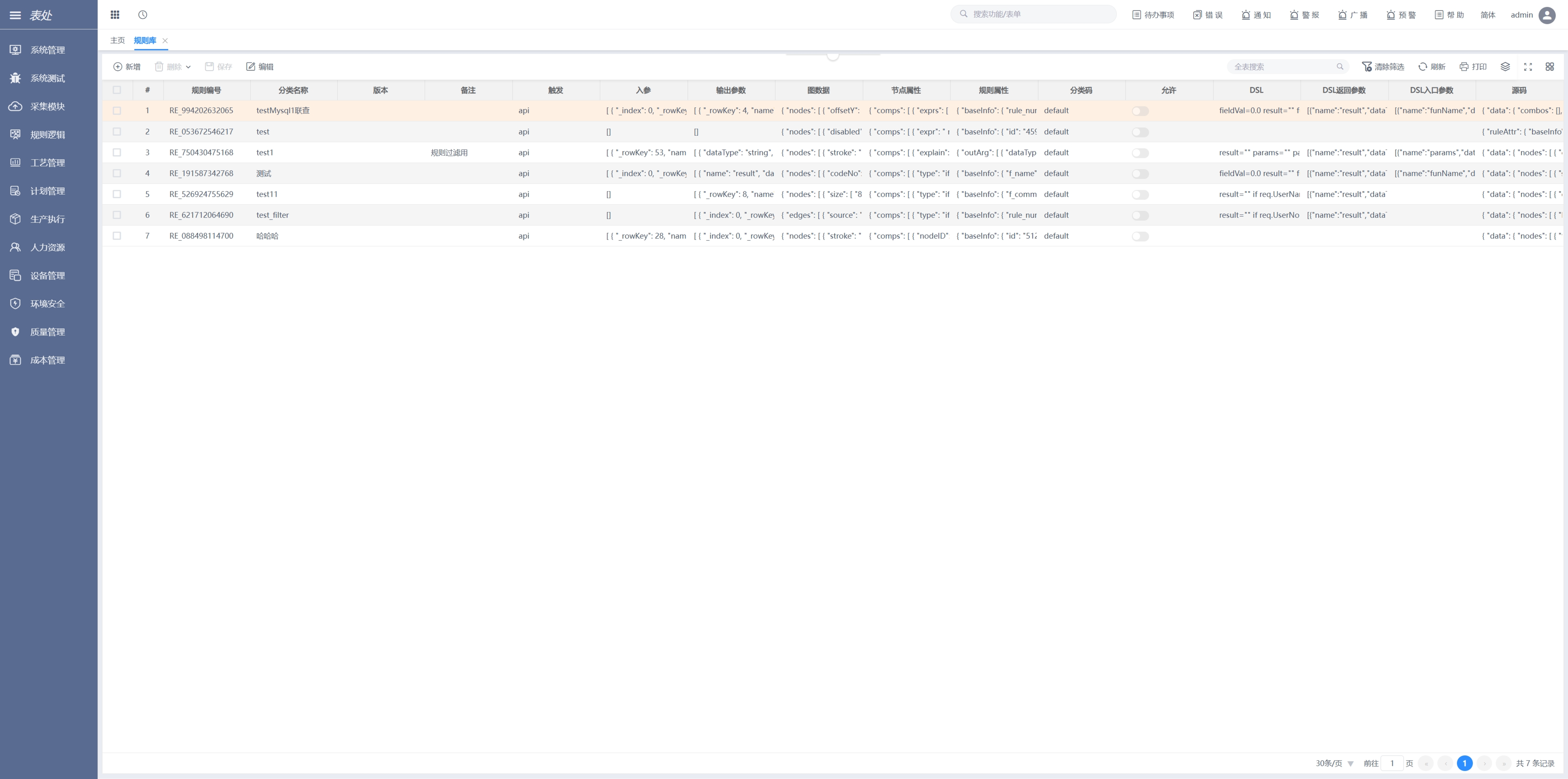
Task: Click 刷新 to refresh table
Action: (1432, 66)
